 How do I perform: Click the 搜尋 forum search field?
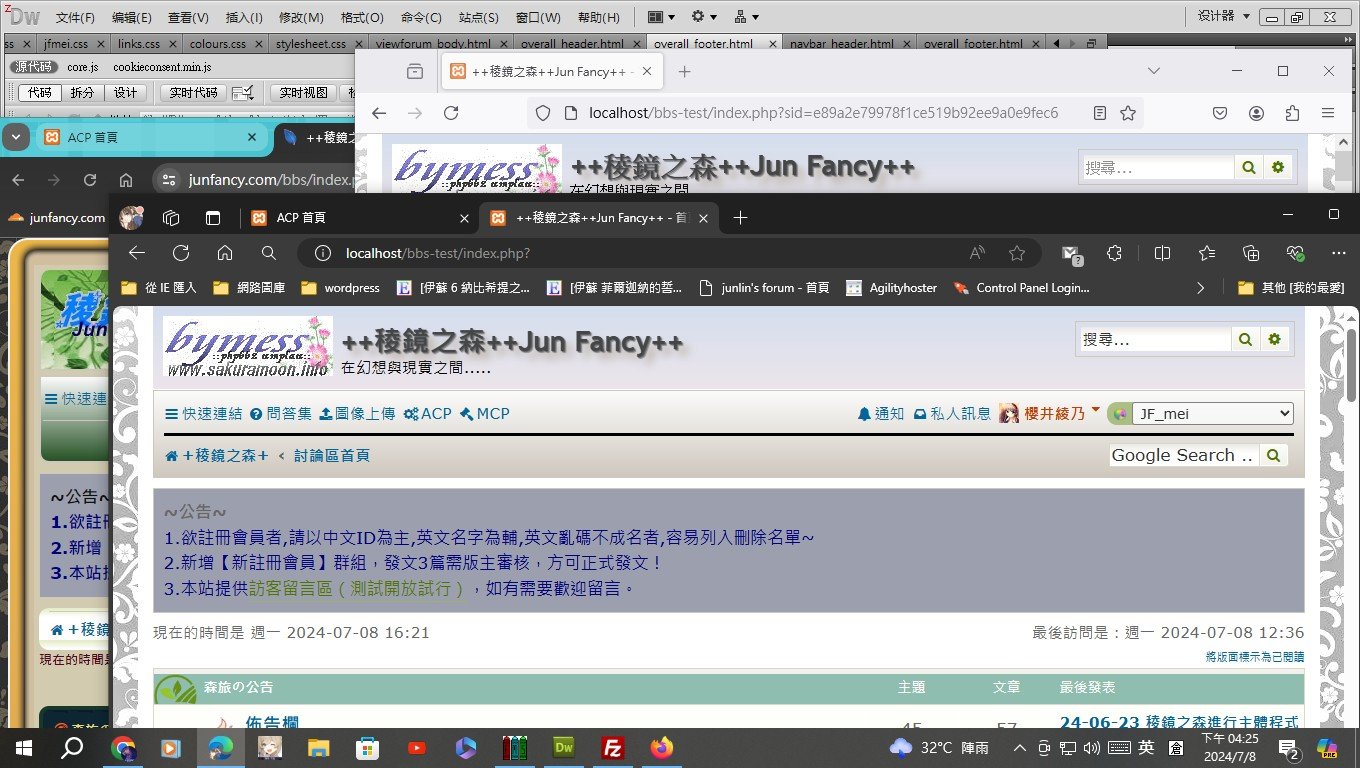[x=1154, y=340]
